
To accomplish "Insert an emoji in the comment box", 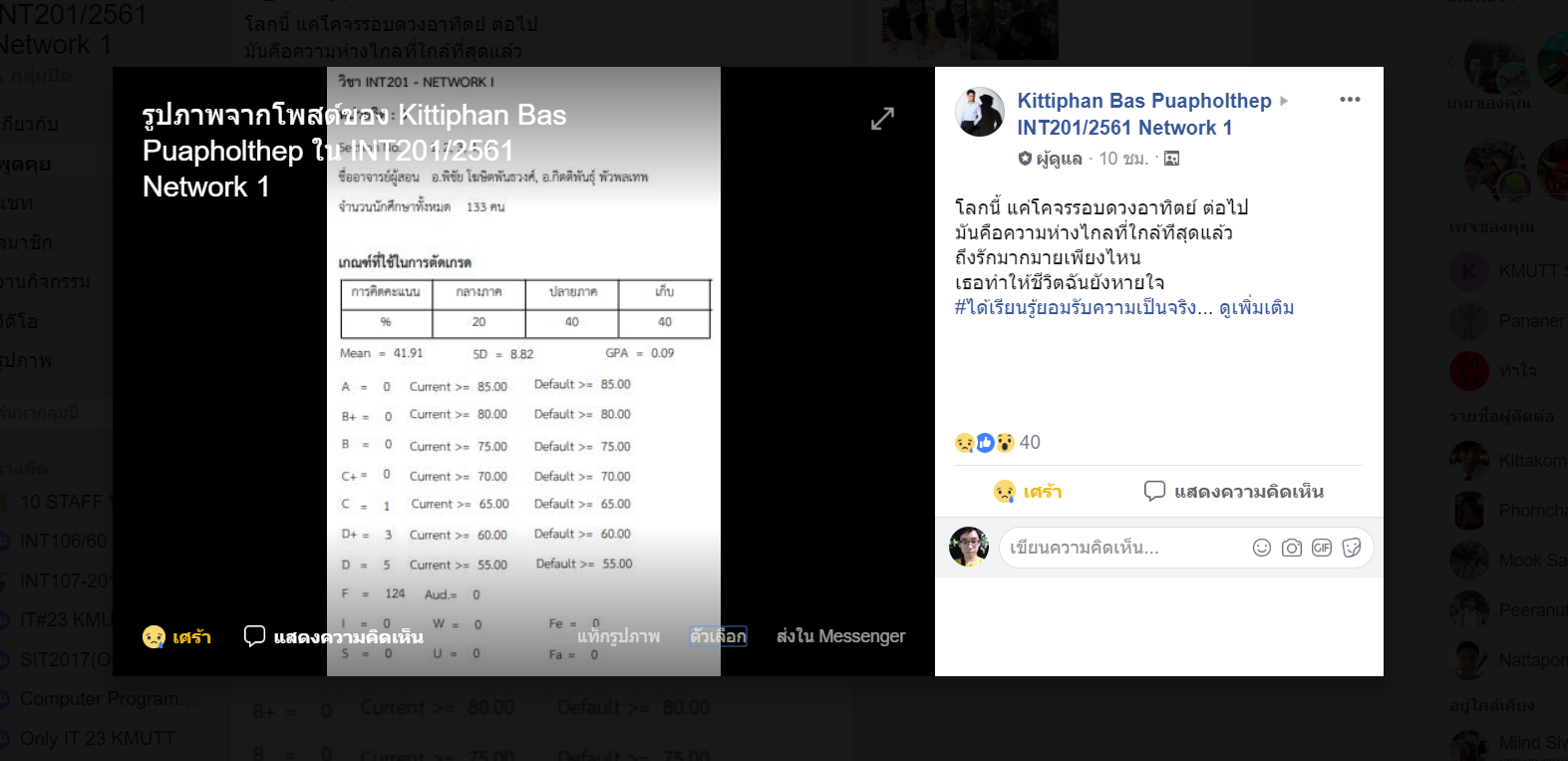I will point(1262,548).
